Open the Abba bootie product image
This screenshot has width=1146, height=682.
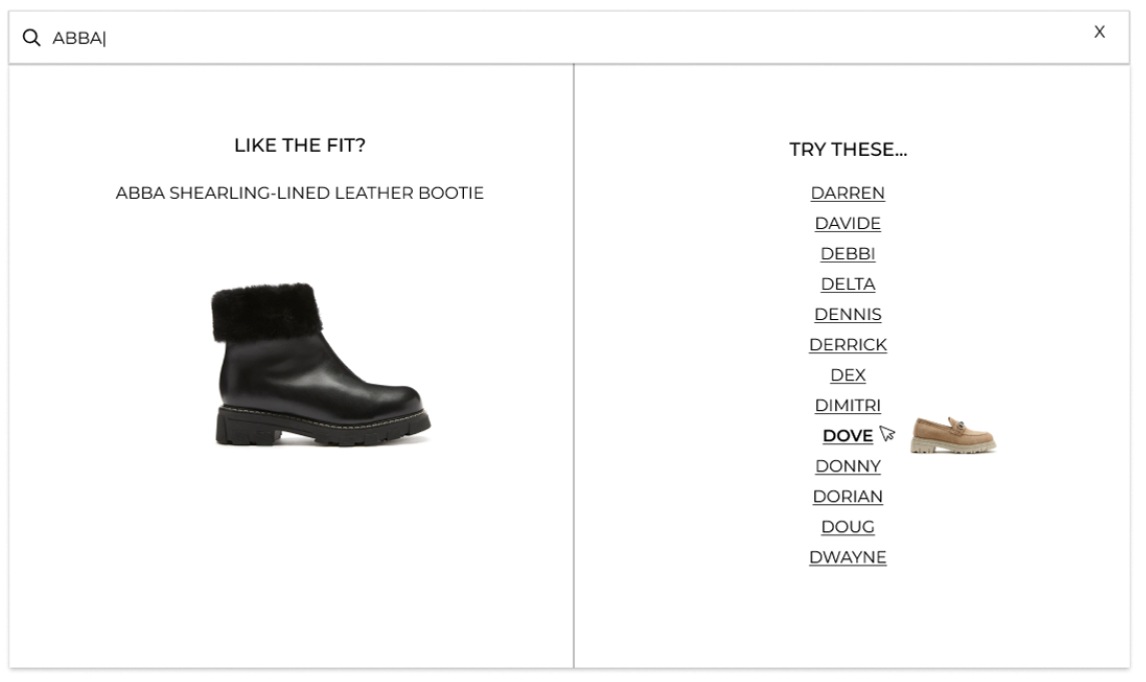321,364
